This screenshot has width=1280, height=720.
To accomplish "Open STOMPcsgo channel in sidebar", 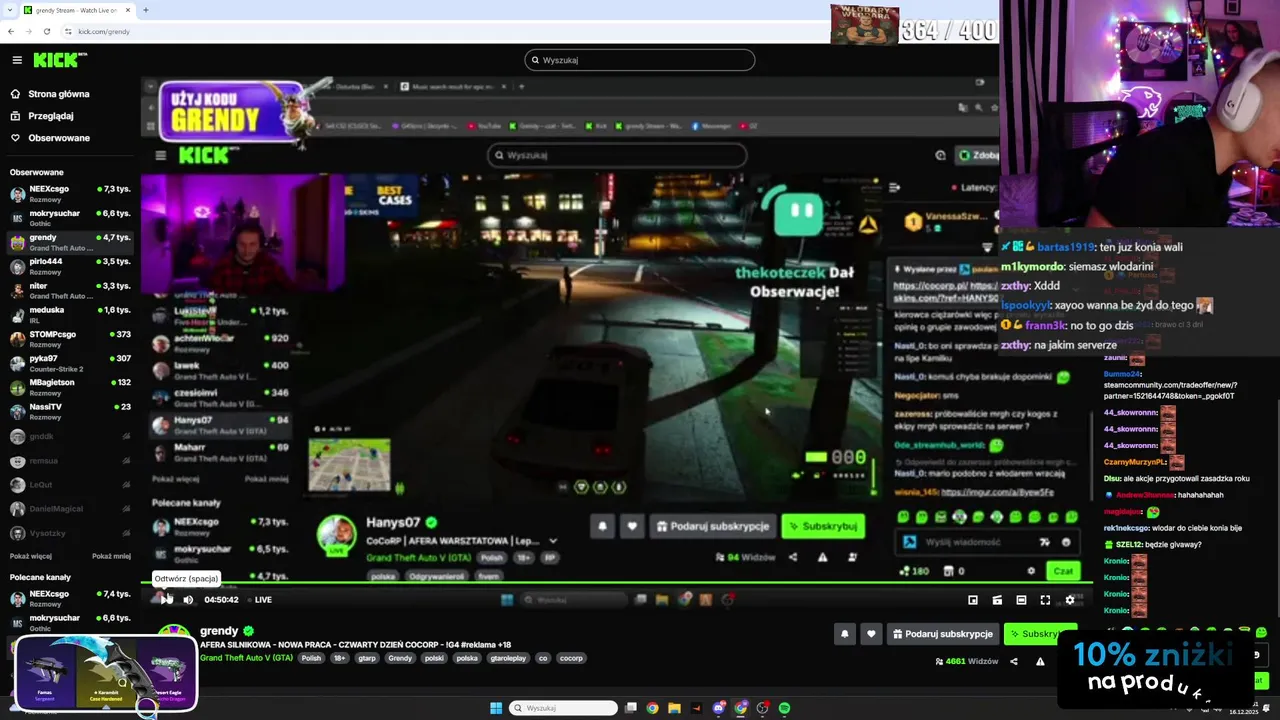I will (x=70, y=338).
